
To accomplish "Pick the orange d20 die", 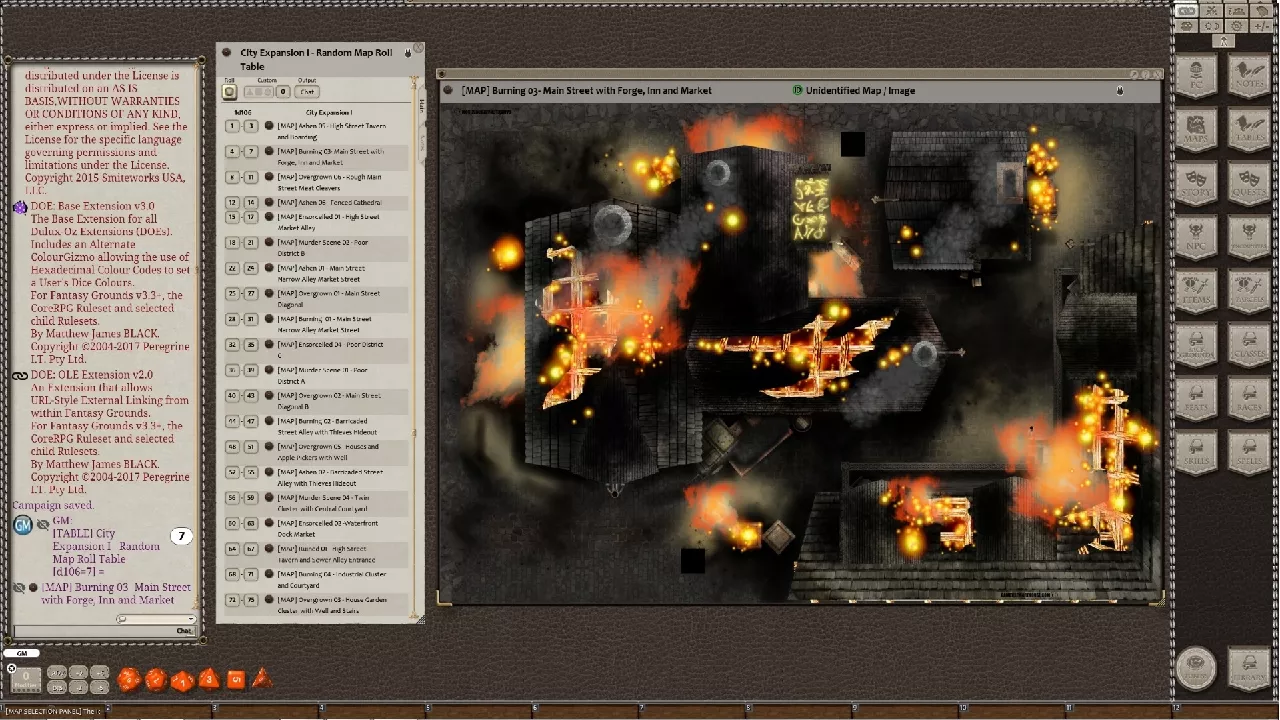I will tap(129, 680).
